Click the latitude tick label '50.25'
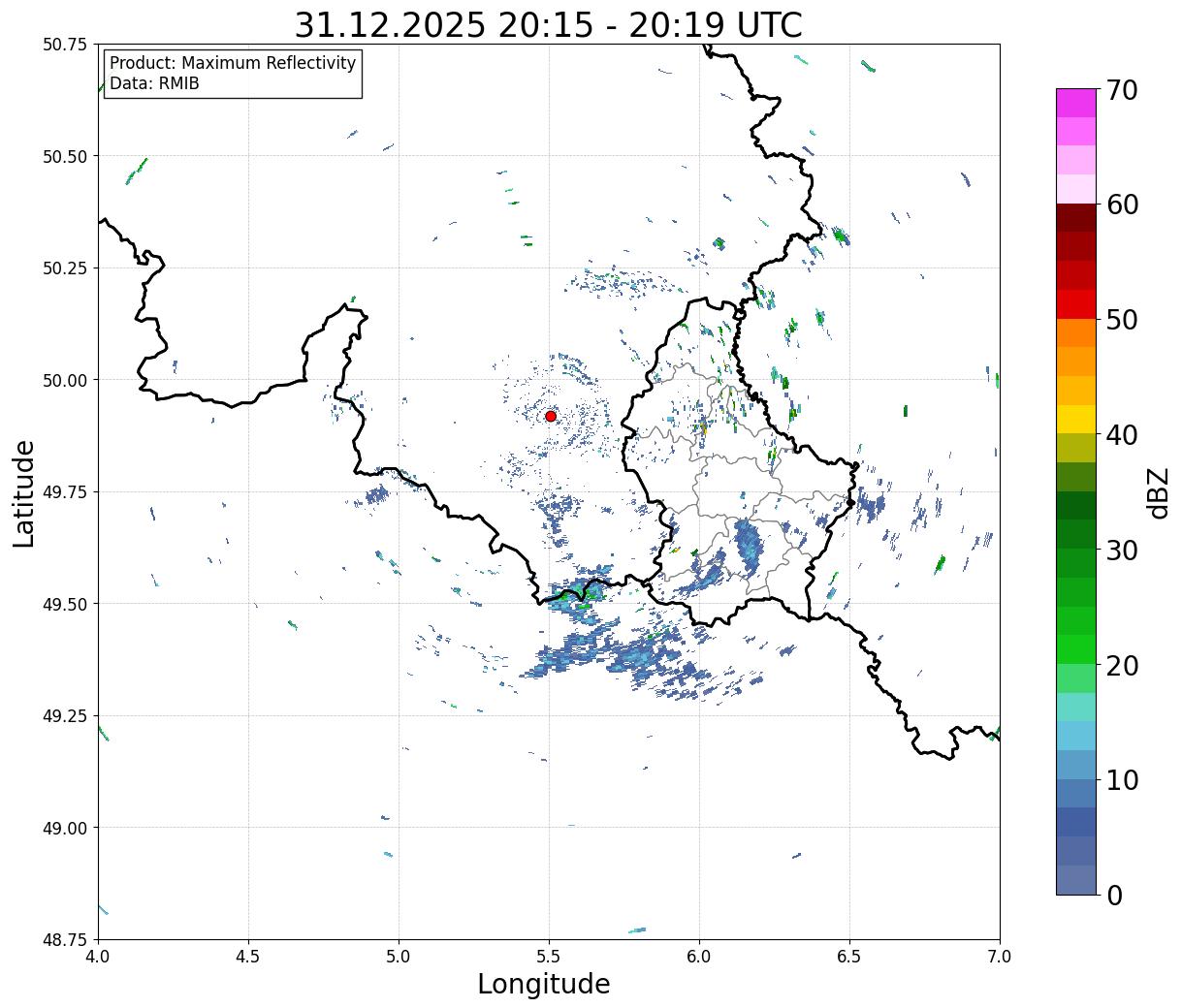The width and height of the screenshot is (1182, 1008). (66, 268)
